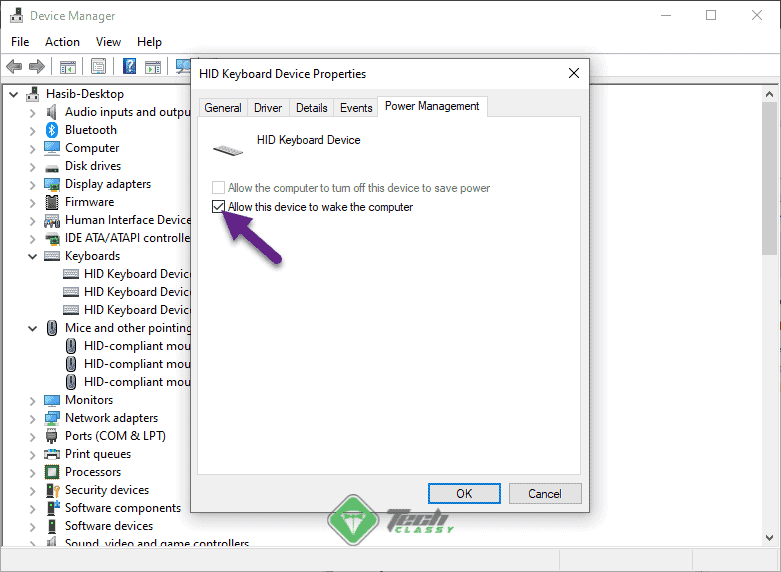781x572 pixels.
Task: Click the Firmware chip icon
Action: tap(52, 202)
